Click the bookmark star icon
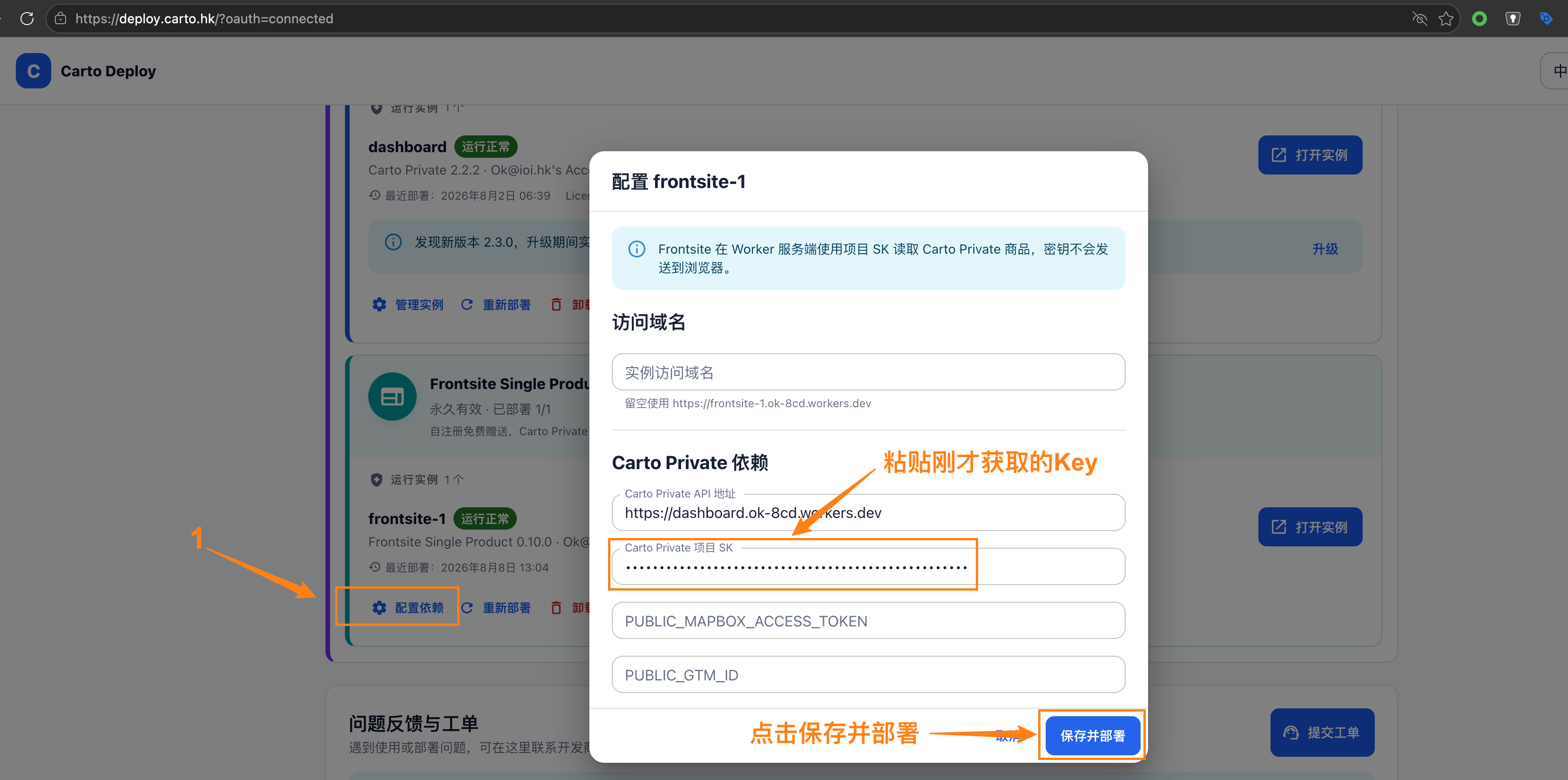Image resolution: width=1568 pixels, height=780 pixels. [1446, 19]
